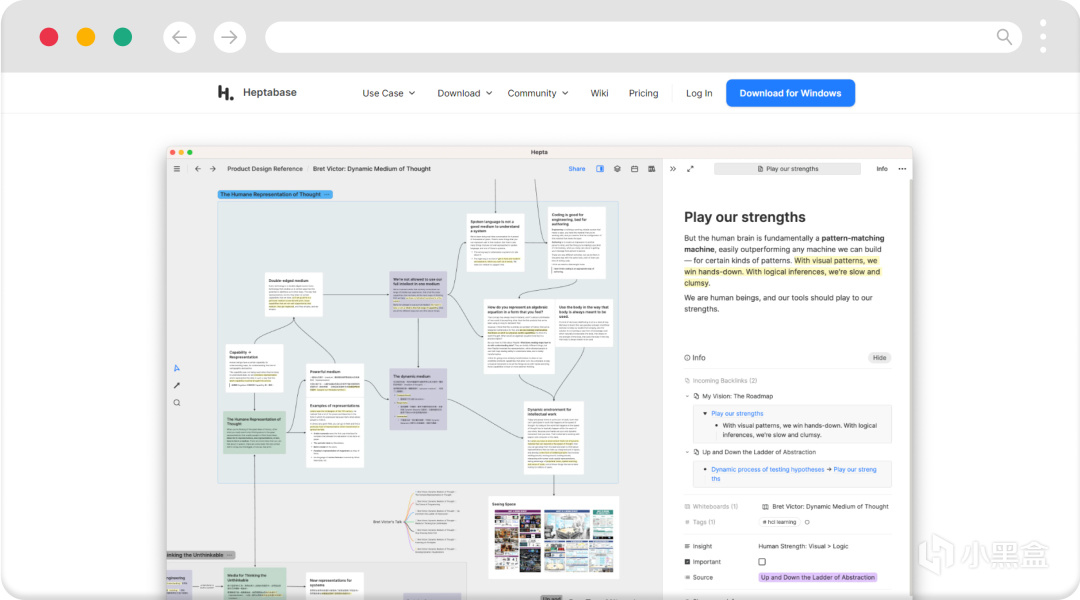The height and width of the screenshot is (600, 1080).
Task: Click the Share button
Action: pyautogui.click(x=577, y=169)
